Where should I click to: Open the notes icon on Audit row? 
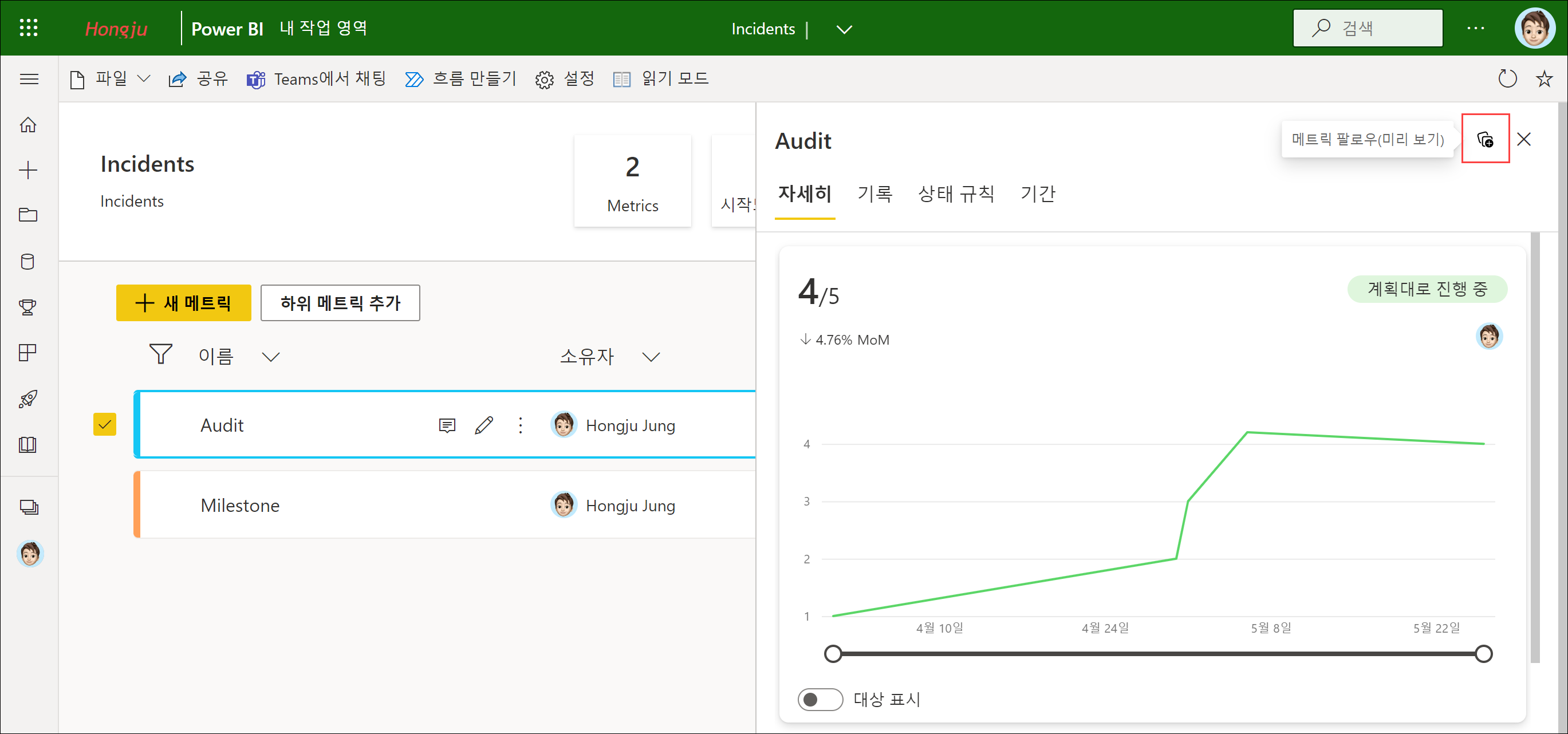click(x=447, y=425)
